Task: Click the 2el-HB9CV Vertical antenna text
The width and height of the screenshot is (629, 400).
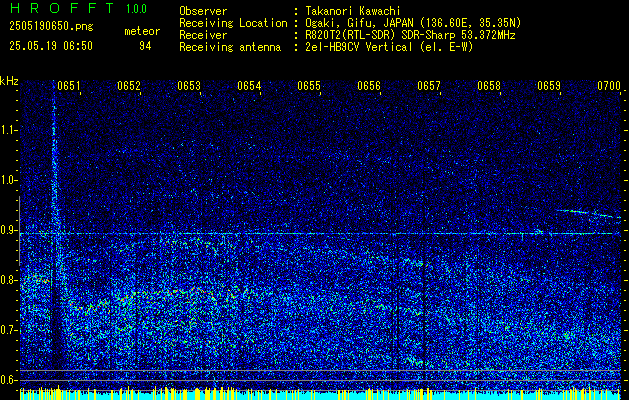Action: (x=389, y=47)
